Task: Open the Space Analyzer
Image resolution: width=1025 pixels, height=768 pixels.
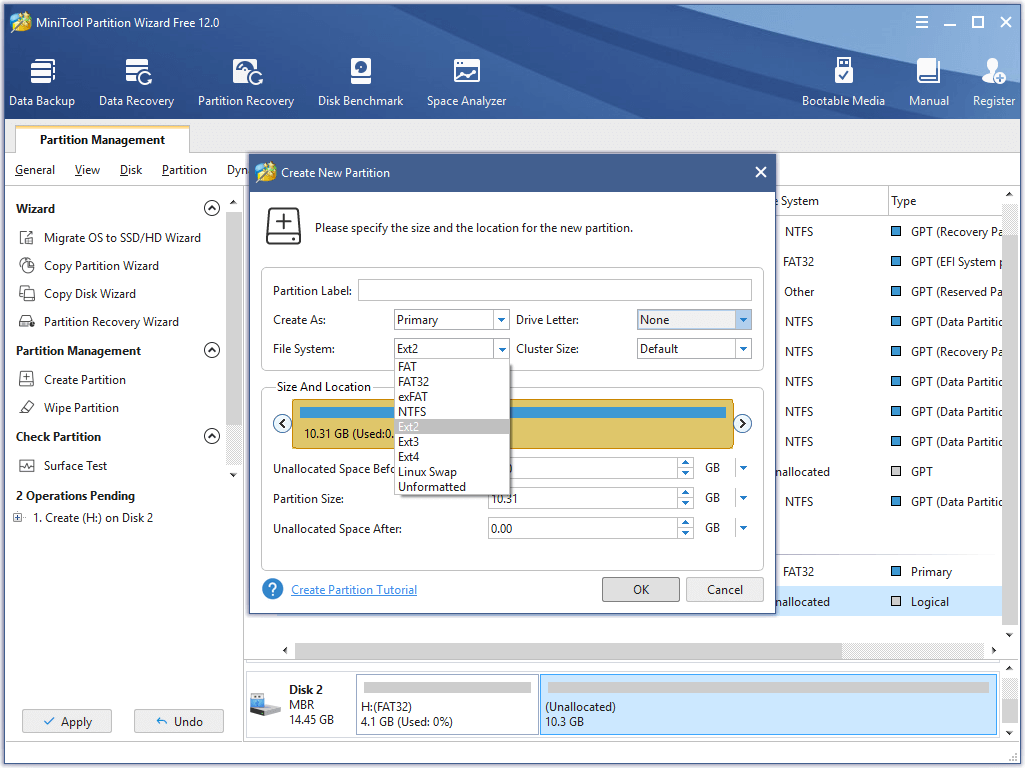Action: point(466,83)
